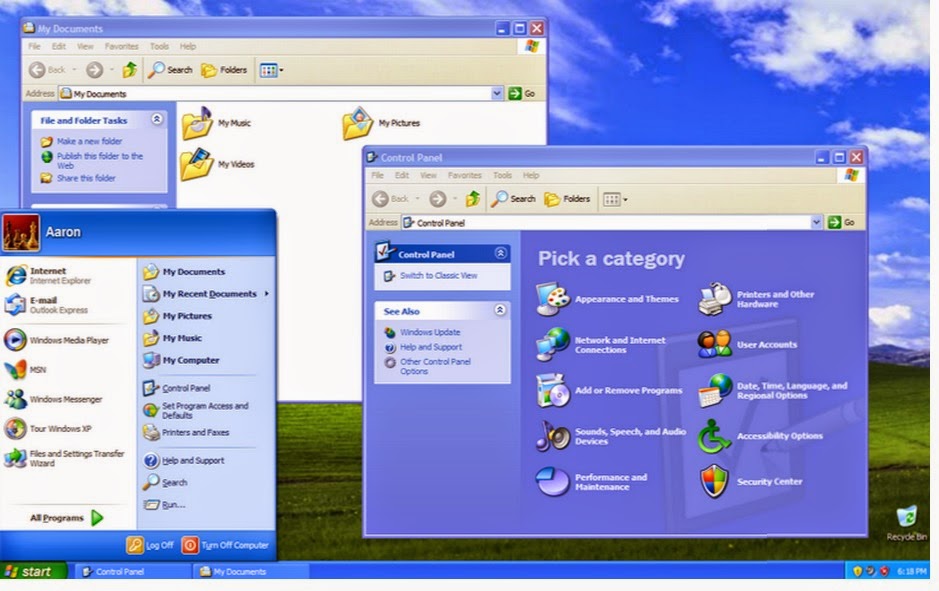Select Control Panel taskbar button
Viewport: 939px width, 591px height.
(133, 572)
